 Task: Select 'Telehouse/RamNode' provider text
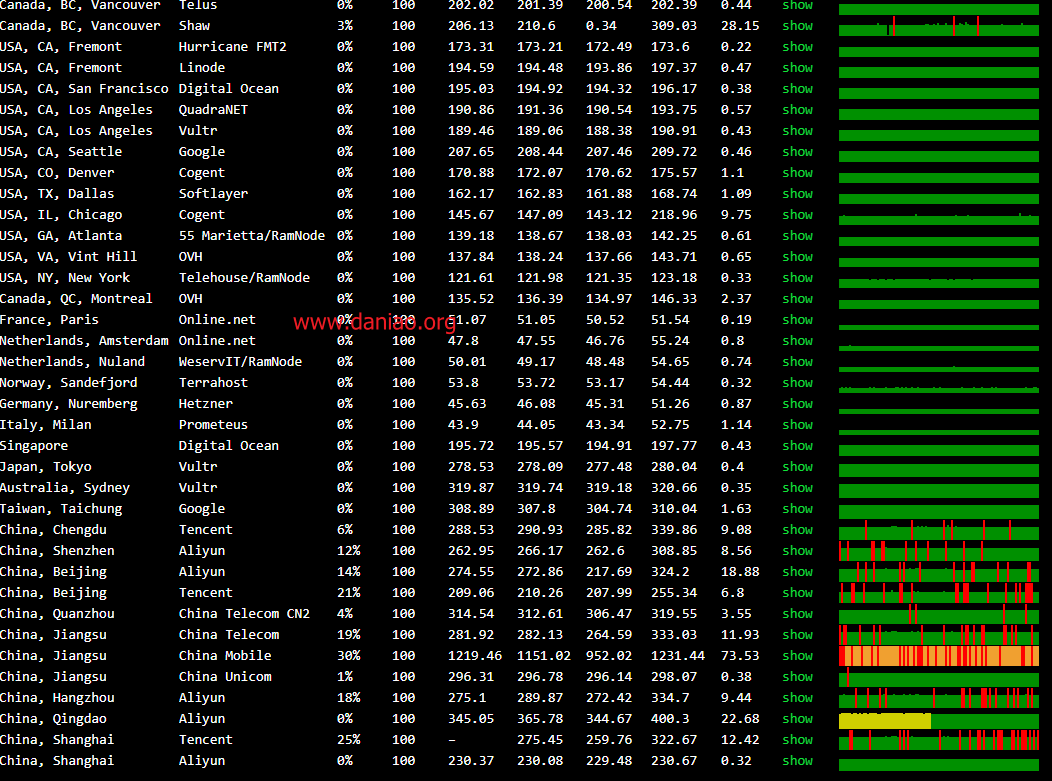tap(244, 277)
